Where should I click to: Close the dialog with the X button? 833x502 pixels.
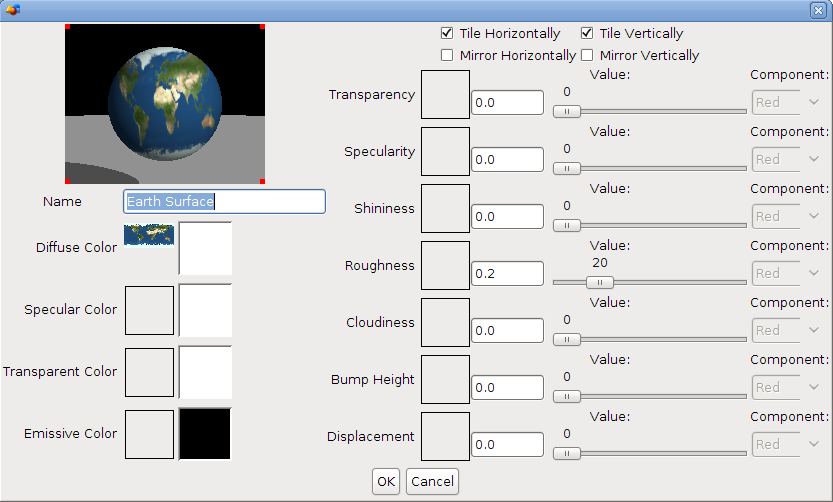point(818,10)
